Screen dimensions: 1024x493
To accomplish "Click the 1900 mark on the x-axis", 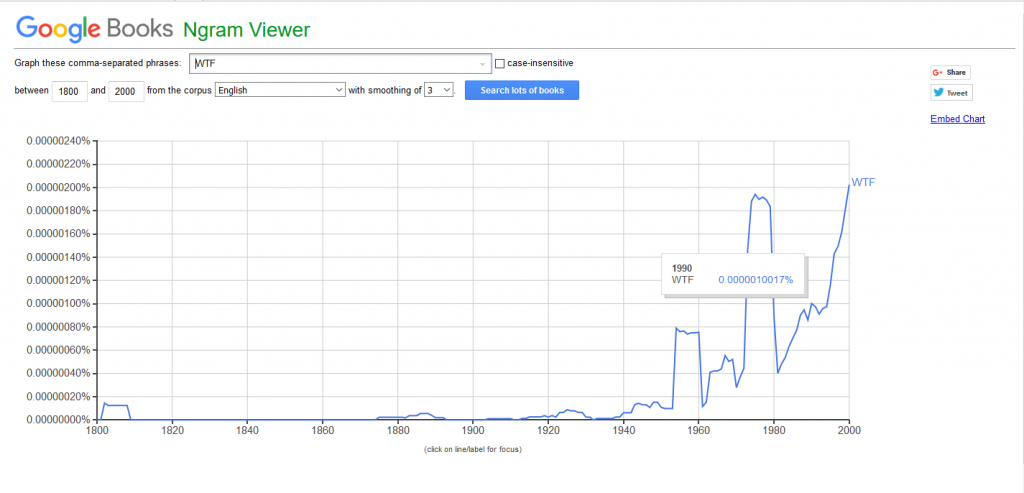I will (473, 431).
